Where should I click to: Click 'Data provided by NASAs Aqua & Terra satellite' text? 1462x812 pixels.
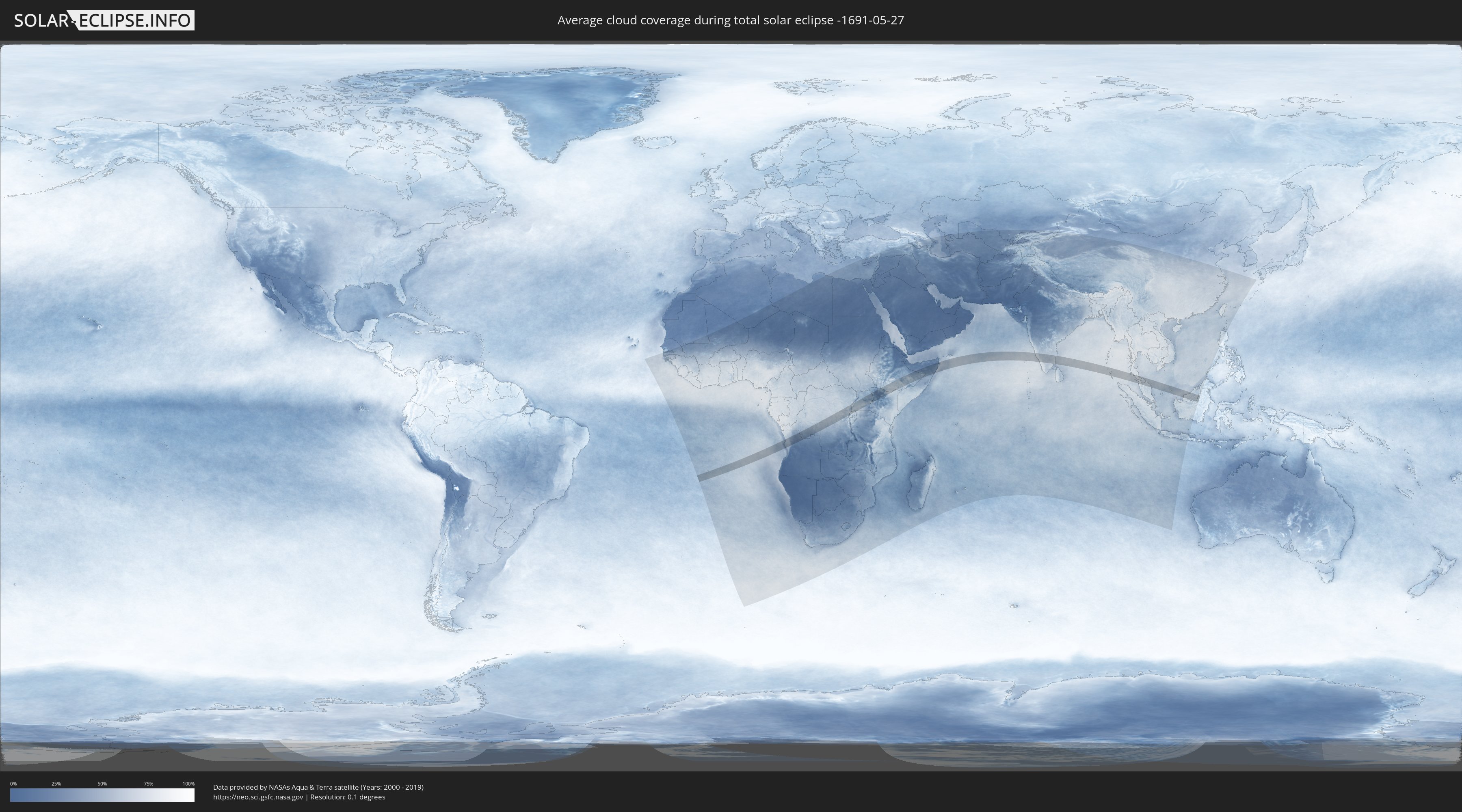pyautogui.click(x=285, y=787)
